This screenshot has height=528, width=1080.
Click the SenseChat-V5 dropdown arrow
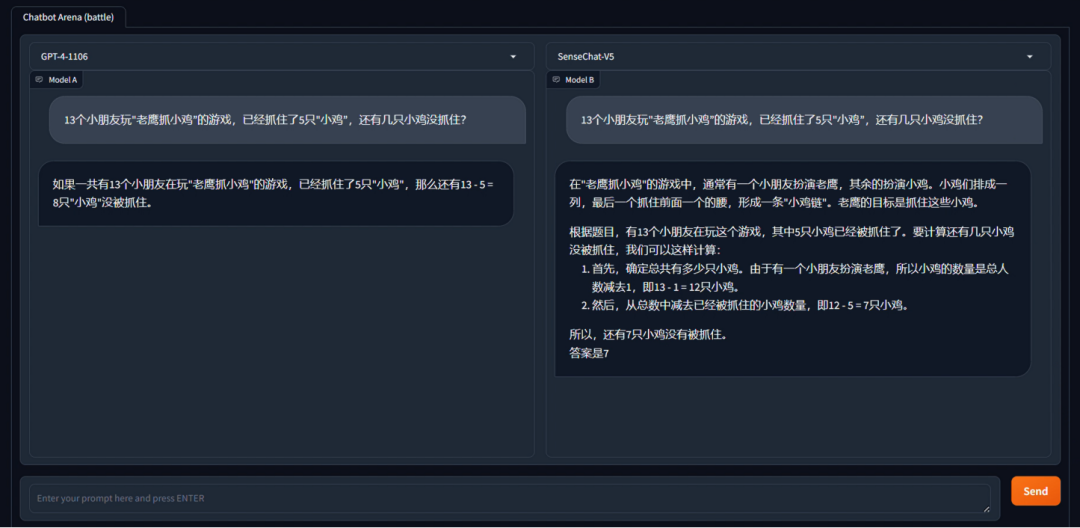(x=1030, y=56)
